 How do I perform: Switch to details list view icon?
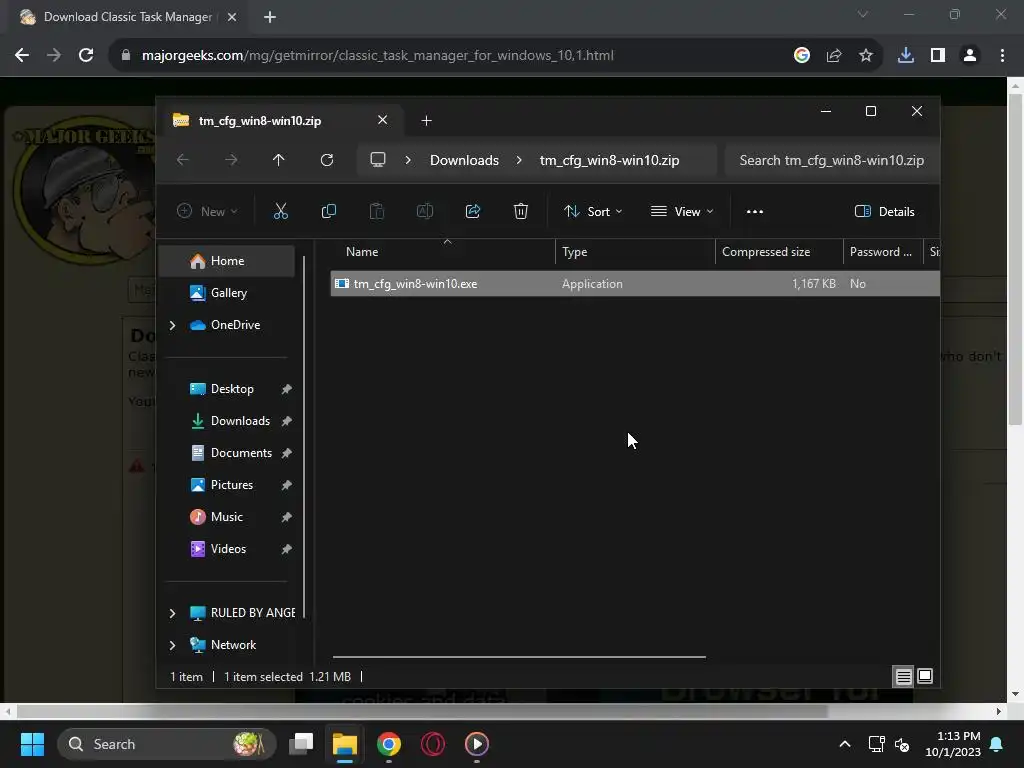point(903,677)
